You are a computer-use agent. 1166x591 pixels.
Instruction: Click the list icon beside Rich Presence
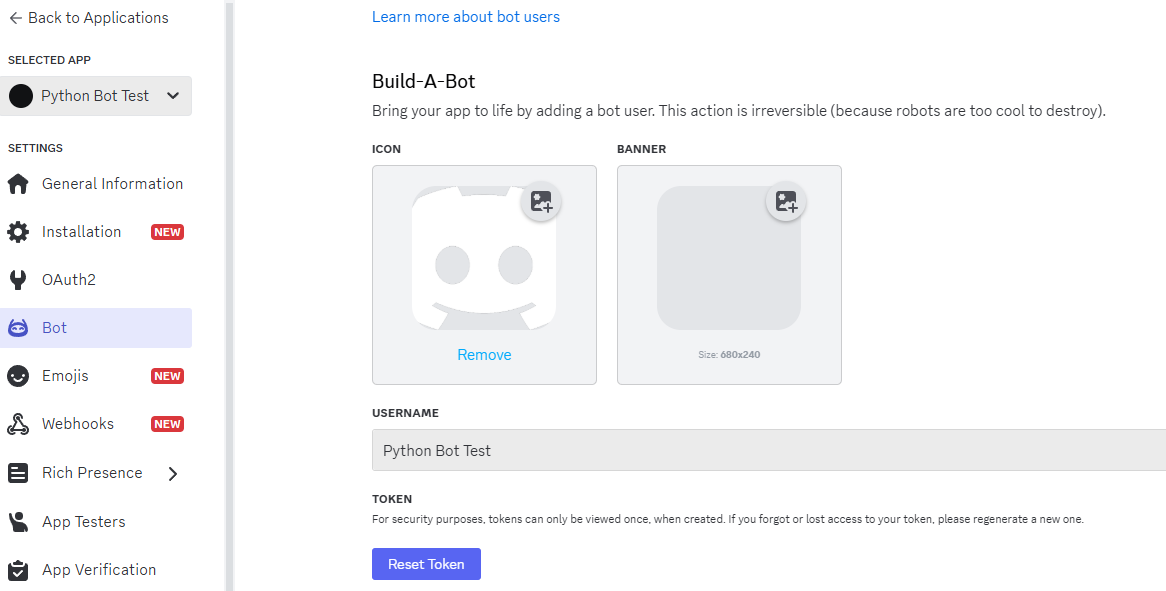pos(18,473)
